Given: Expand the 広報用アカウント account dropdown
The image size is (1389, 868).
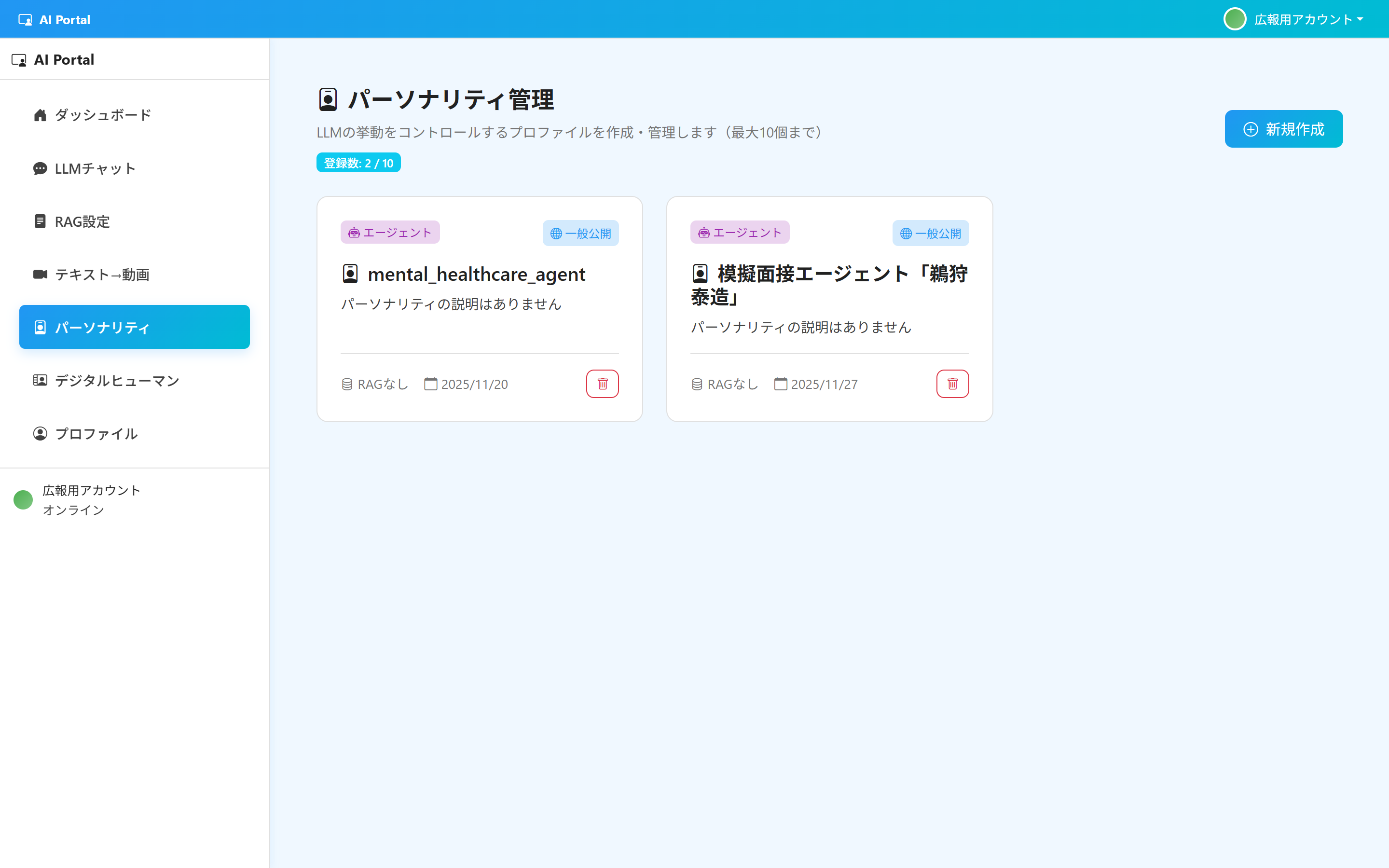Looking at the screenshot, I should pos(1295,19).
